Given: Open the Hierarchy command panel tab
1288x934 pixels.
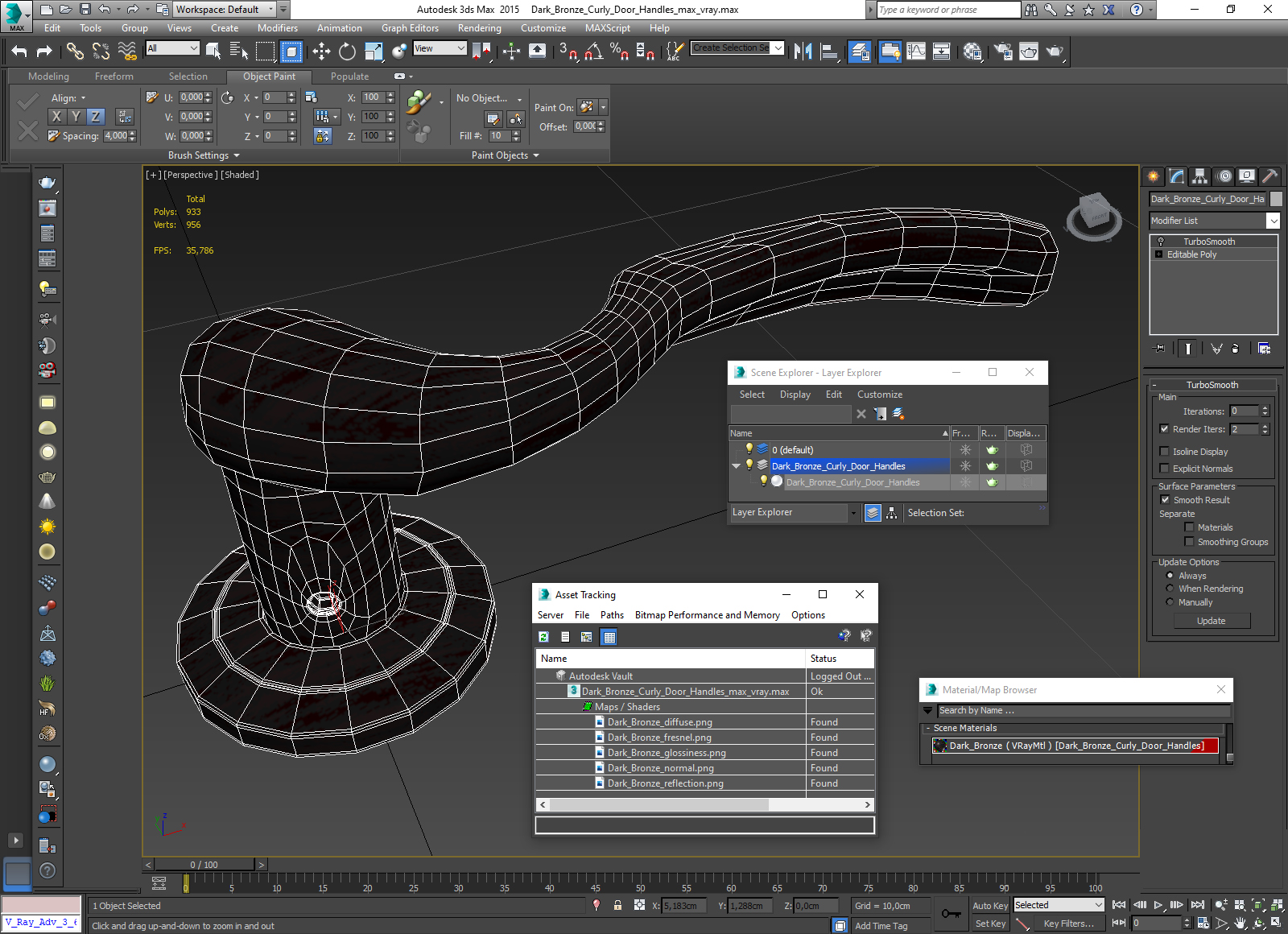Looking at the screenshot, I should pyautogui.click(x=1199, y=176).
